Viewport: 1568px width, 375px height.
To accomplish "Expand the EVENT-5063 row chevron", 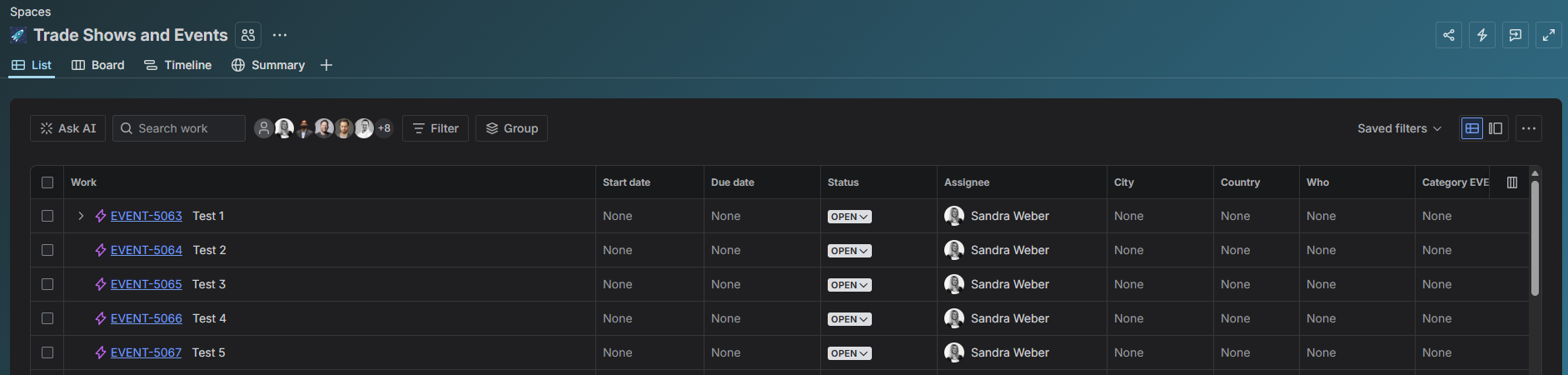I will click(x=81, y=216).
